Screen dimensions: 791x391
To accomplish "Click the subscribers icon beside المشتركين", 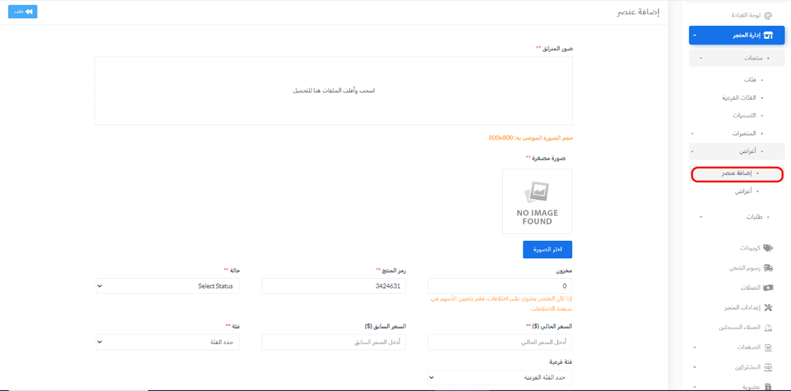I will [768, 367].
